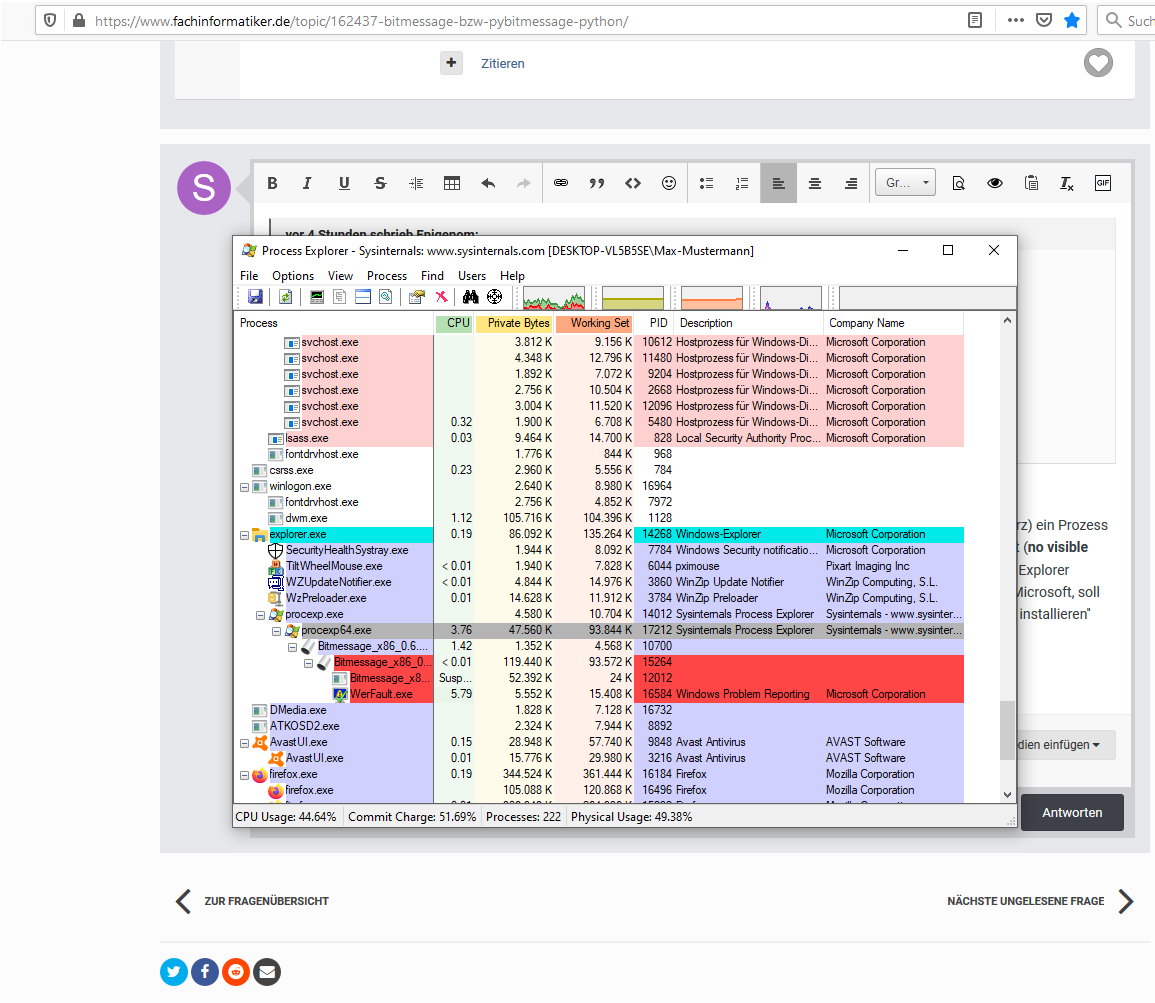Insert a bulleted list
Viewport: 1155px width, 1003px height.
[x=706, y=183]
